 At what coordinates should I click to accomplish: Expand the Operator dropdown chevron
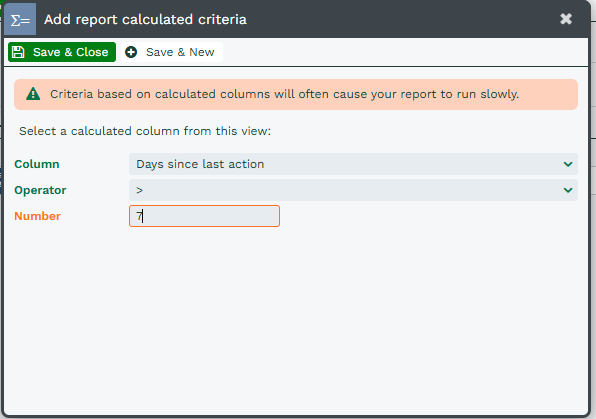click(x=568, y=190)
